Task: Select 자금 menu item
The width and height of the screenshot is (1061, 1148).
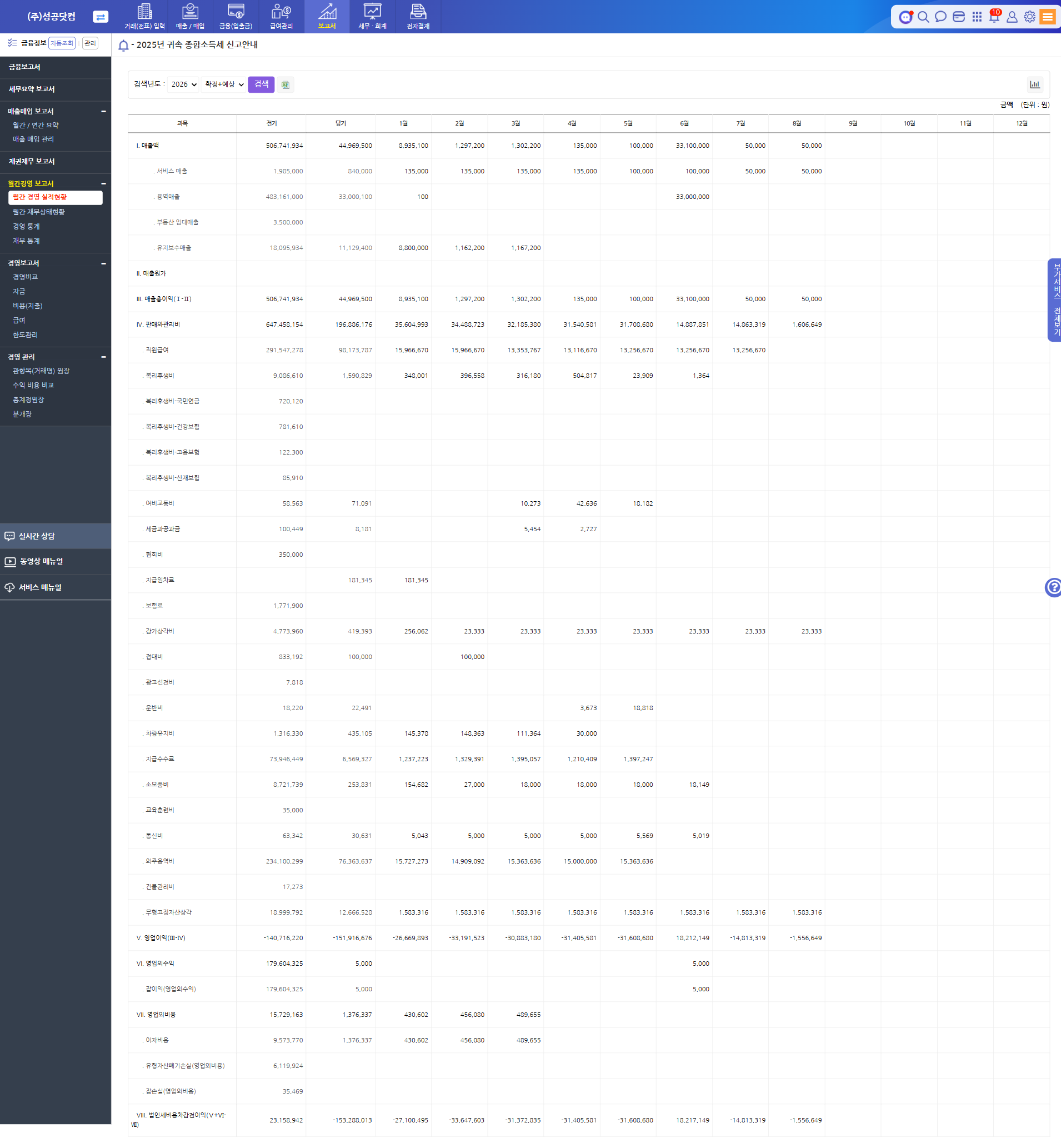Action: 19,291
